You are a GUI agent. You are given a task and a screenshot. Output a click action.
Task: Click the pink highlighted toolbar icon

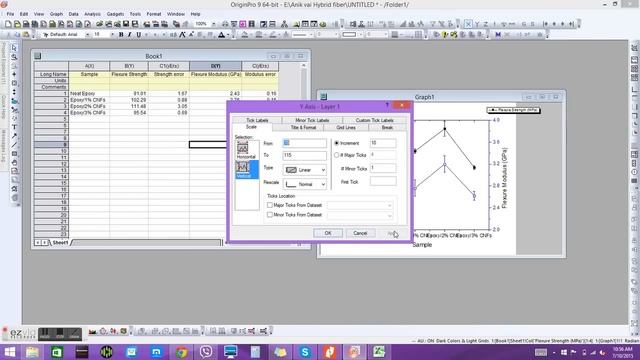tap(243, 24)
